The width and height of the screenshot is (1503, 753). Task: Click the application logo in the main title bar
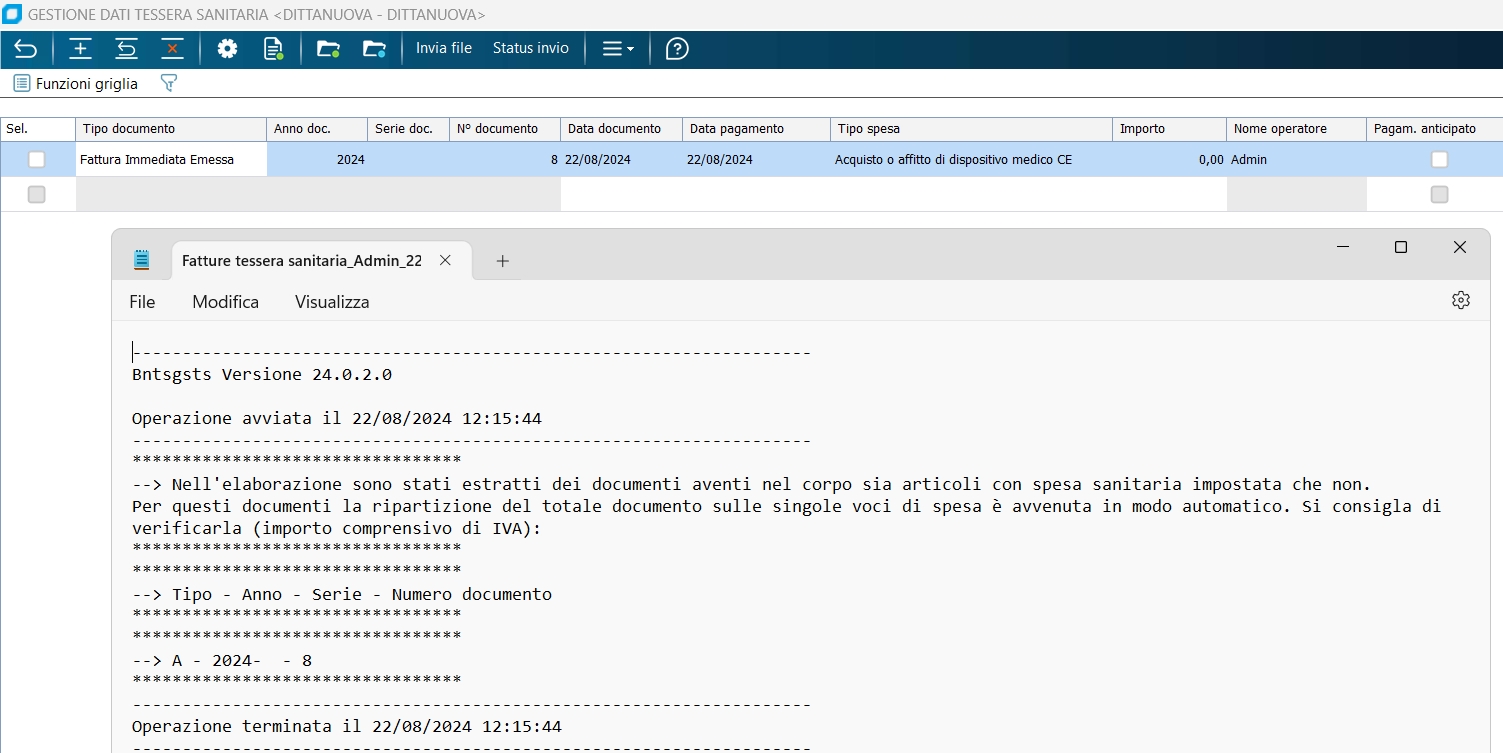pyautogui.click(x=13, y=15)
